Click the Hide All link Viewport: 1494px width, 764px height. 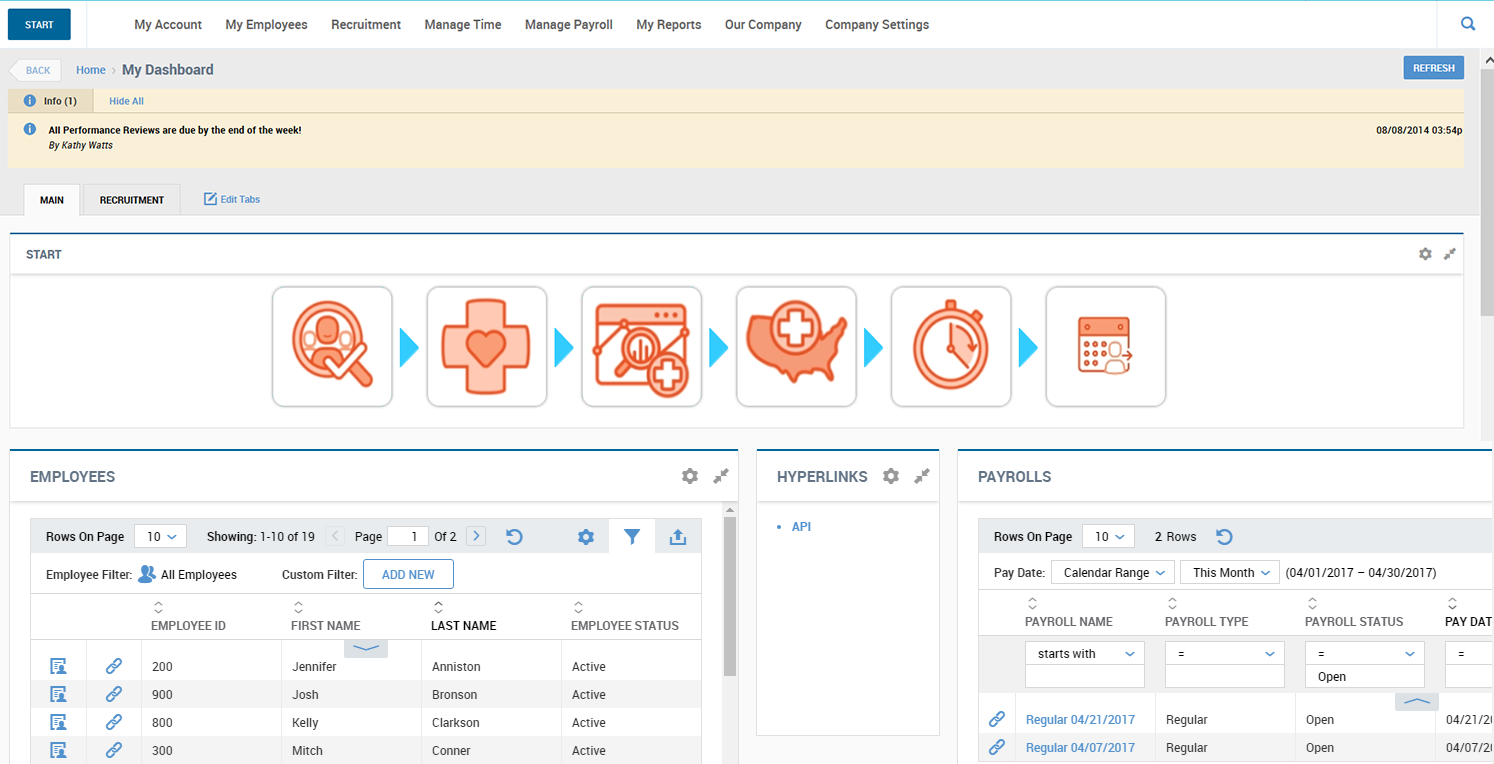coord(126,101)
